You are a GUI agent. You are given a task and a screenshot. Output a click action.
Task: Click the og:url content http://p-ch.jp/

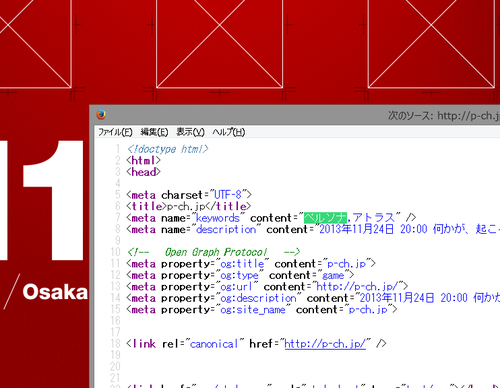[357, 287]
